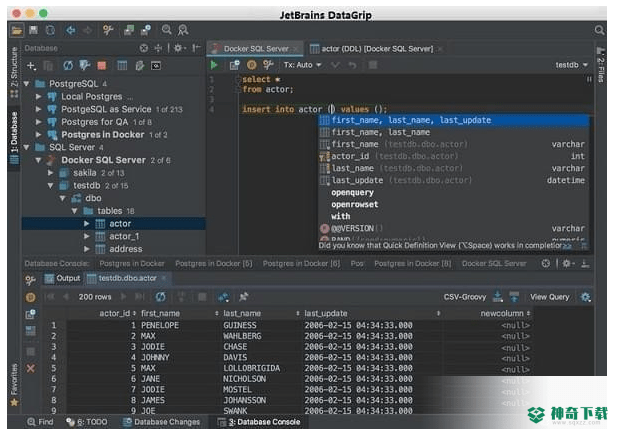Run the query with green Execute arrow

(214, 65)
